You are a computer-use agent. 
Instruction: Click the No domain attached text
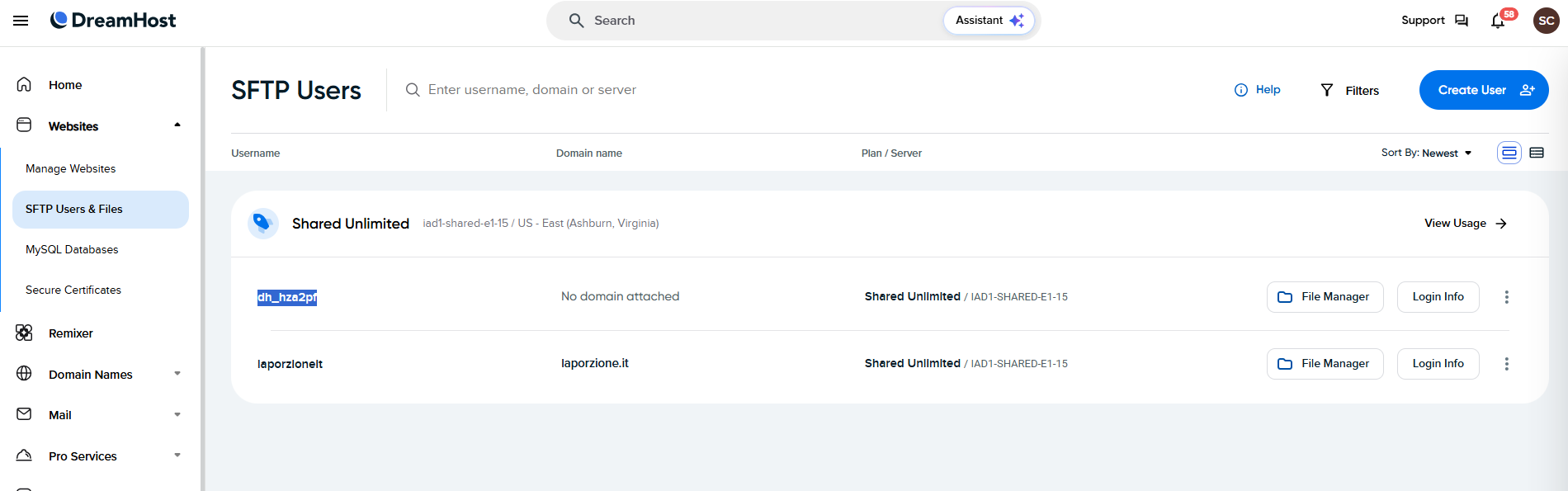click(621, 296)
